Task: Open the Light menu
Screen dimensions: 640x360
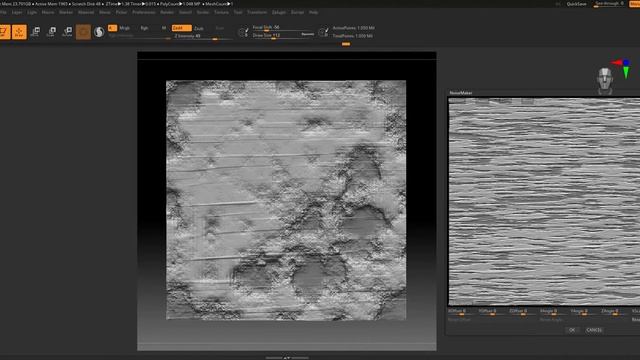Action: pyautogui.click(x=32, y=13)
